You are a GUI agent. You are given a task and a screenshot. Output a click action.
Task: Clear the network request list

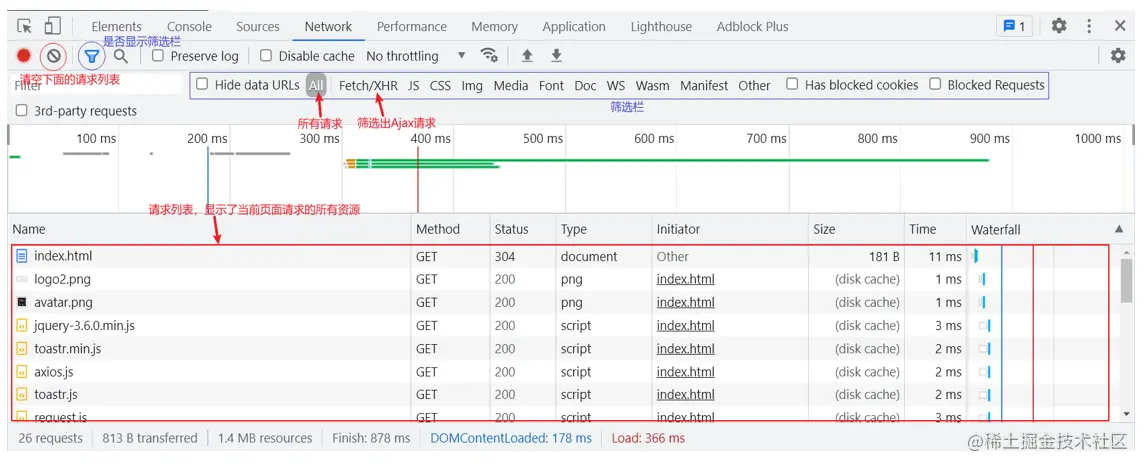(53, 56)
